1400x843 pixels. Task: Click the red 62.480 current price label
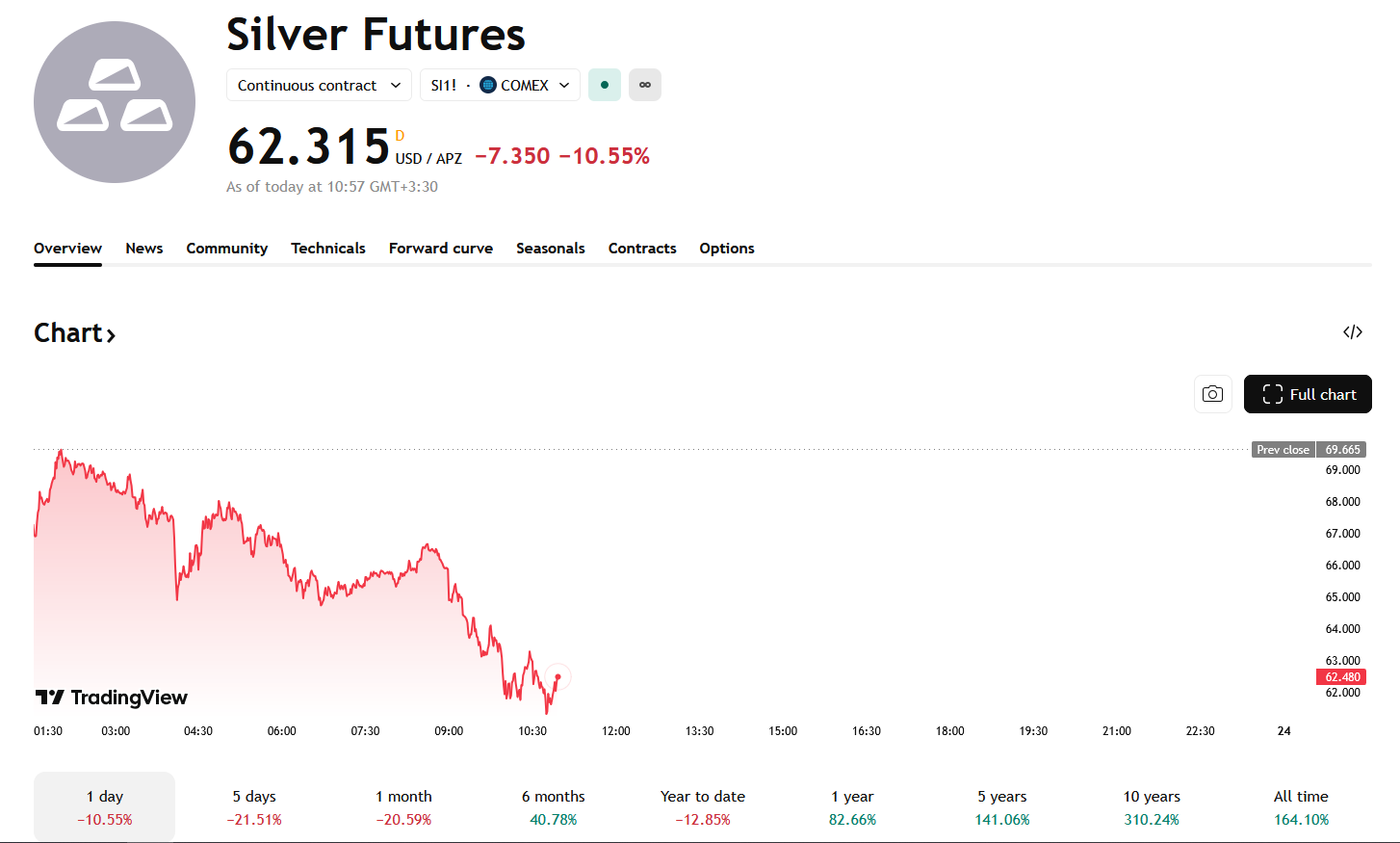[1342, 677]
